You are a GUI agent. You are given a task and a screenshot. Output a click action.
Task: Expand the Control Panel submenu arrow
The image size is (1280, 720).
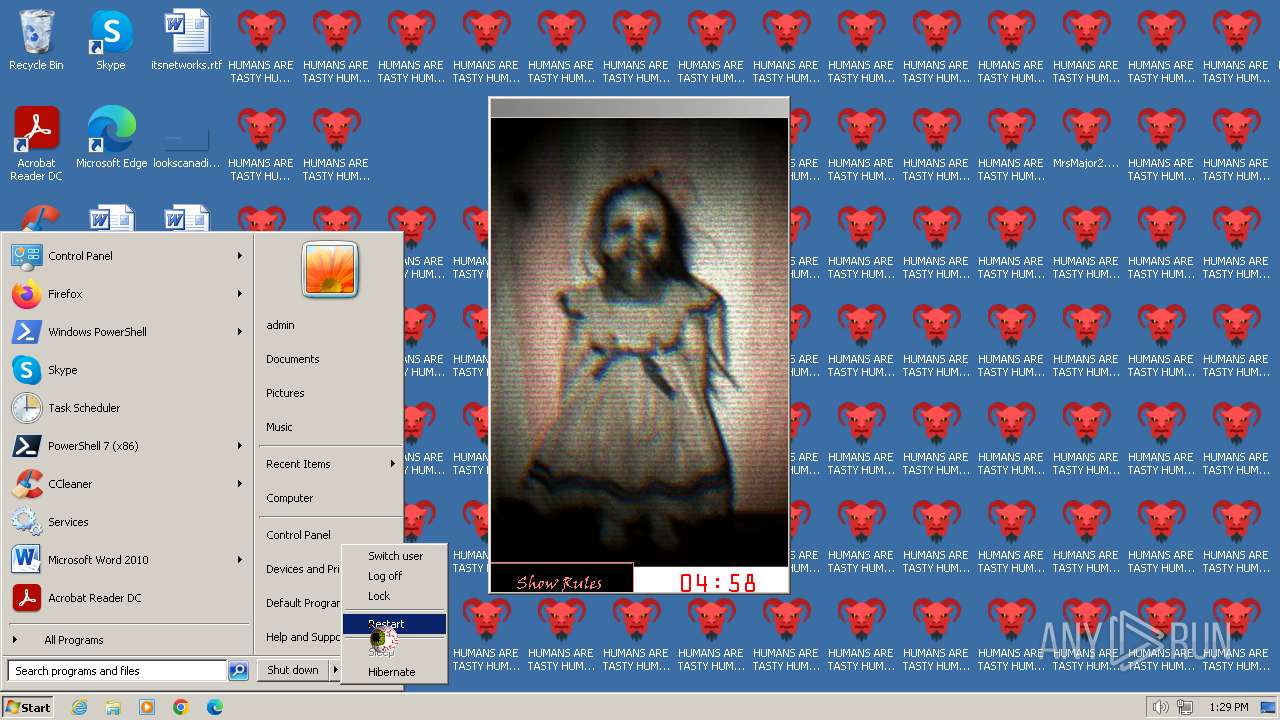click(x=240, y=256)
